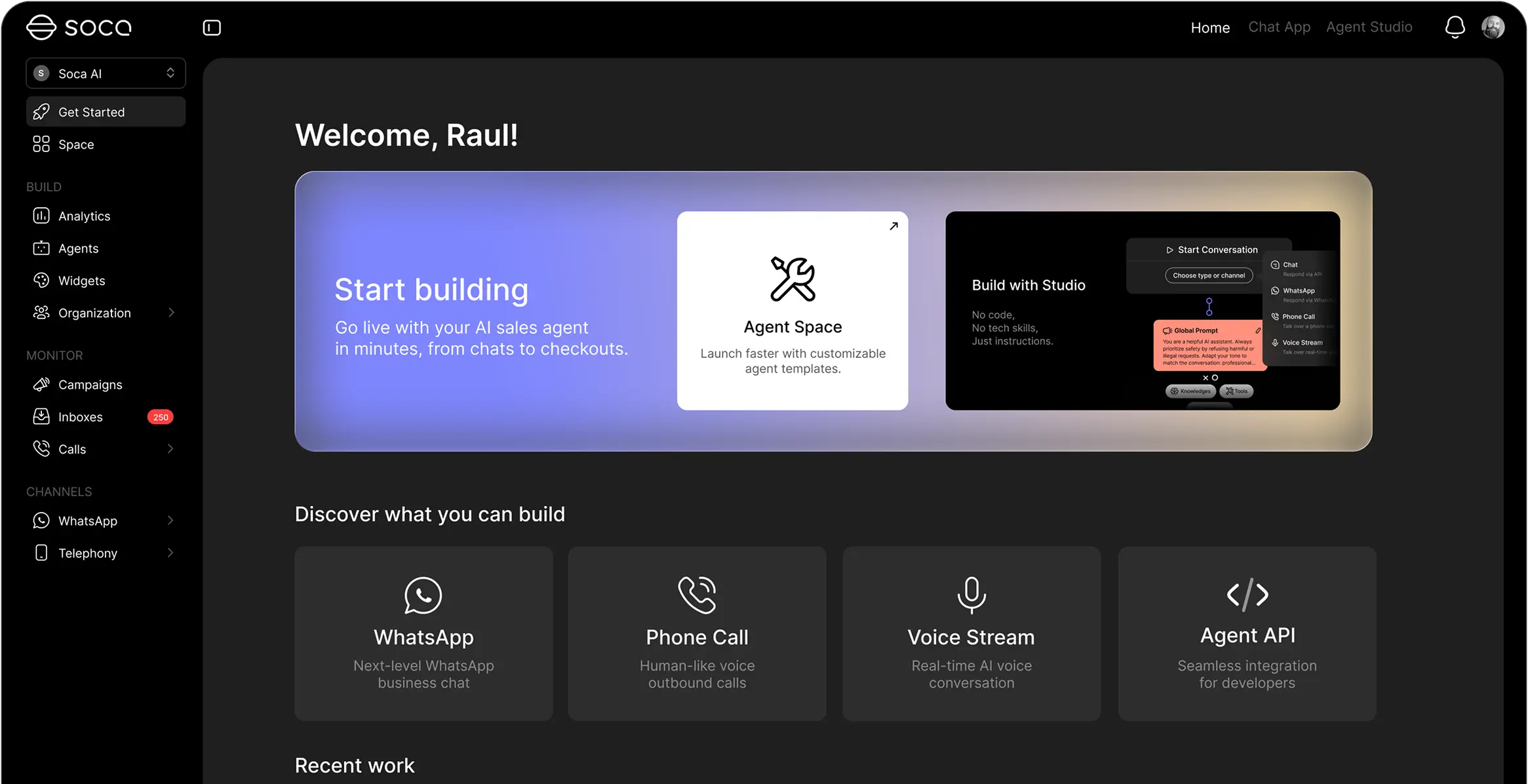
Task: Expand the Calls submenu chevron
Action: coord(170,449)
